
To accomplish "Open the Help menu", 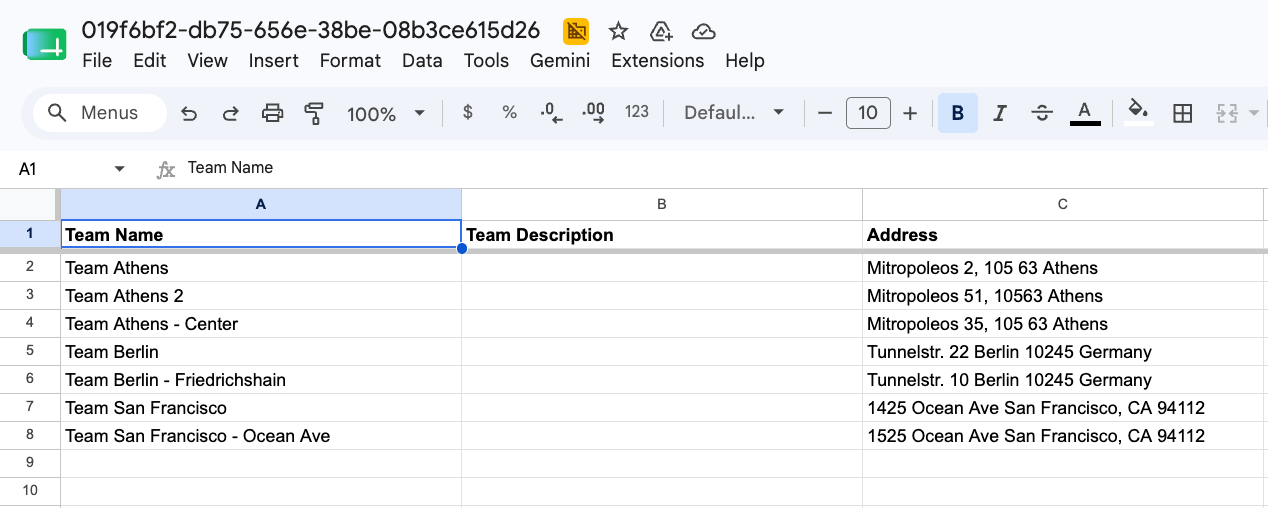I will pos(745,61).
